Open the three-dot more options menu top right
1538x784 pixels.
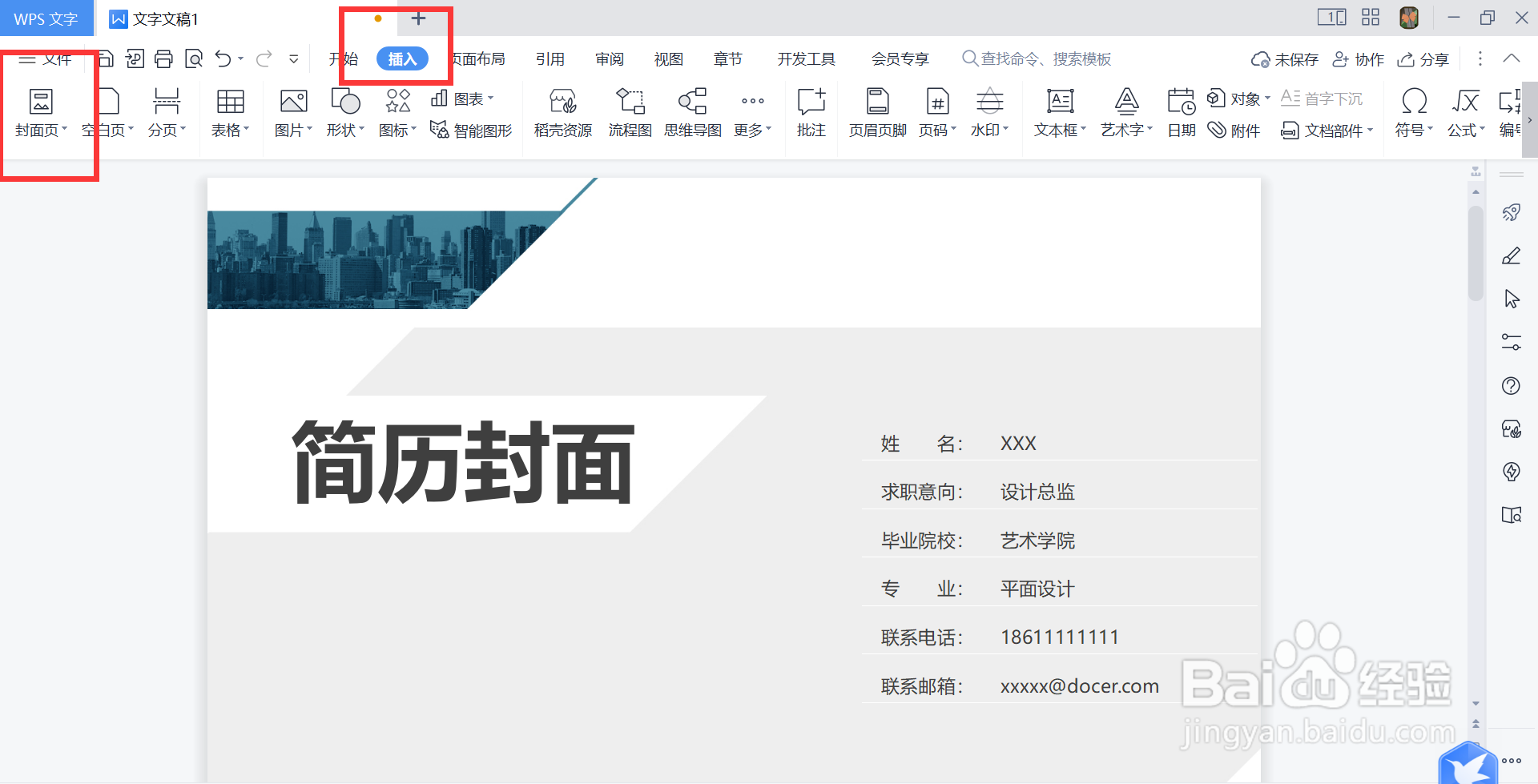(1480, 58)
